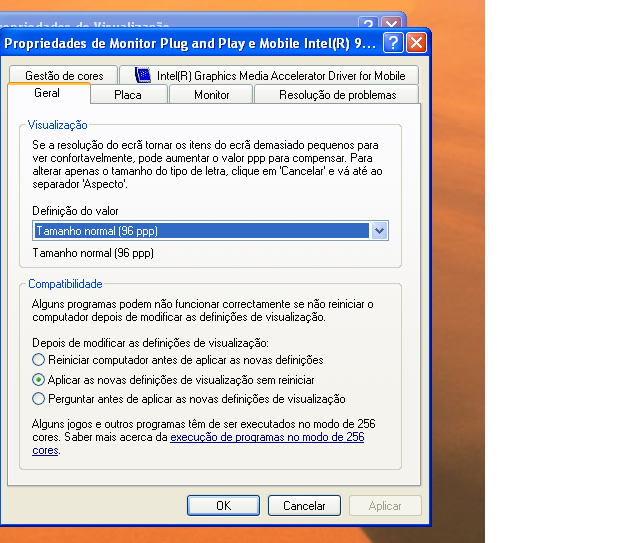Open link execução de programas no modo de 256
640x543 pixels.
pos(267,437)
